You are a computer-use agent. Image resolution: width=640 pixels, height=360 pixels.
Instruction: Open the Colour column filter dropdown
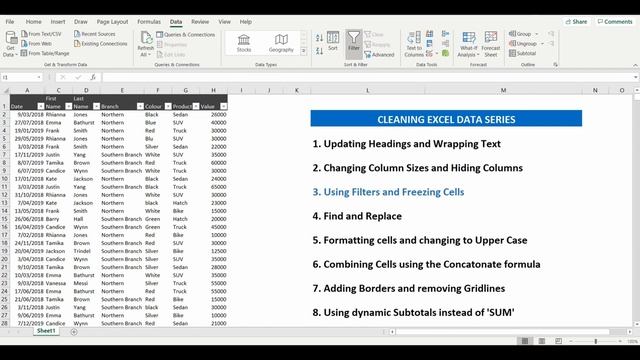[168, 107]
